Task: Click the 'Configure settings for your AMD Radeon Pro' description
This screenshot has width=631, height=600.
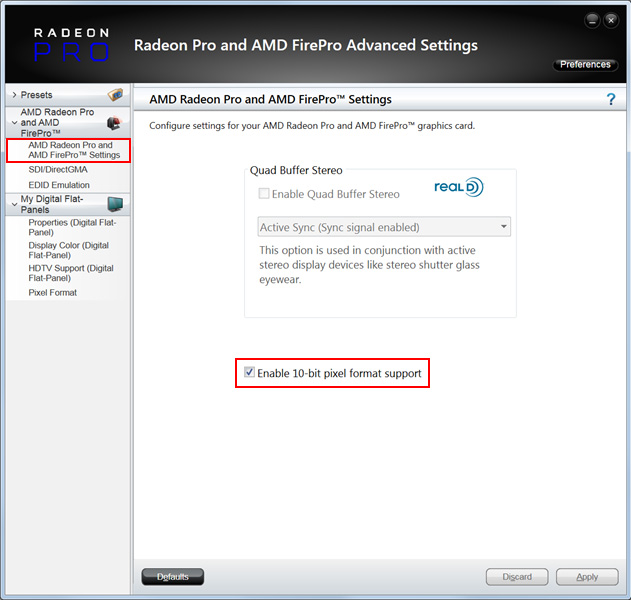Action: [x=312, y=126]
